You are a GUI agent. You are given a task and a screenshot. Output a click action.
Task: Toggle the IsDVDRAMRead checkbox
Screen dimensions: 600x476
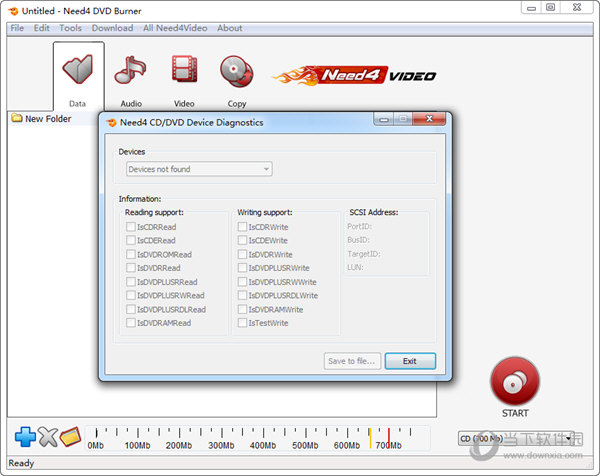[x=131, y=323]
